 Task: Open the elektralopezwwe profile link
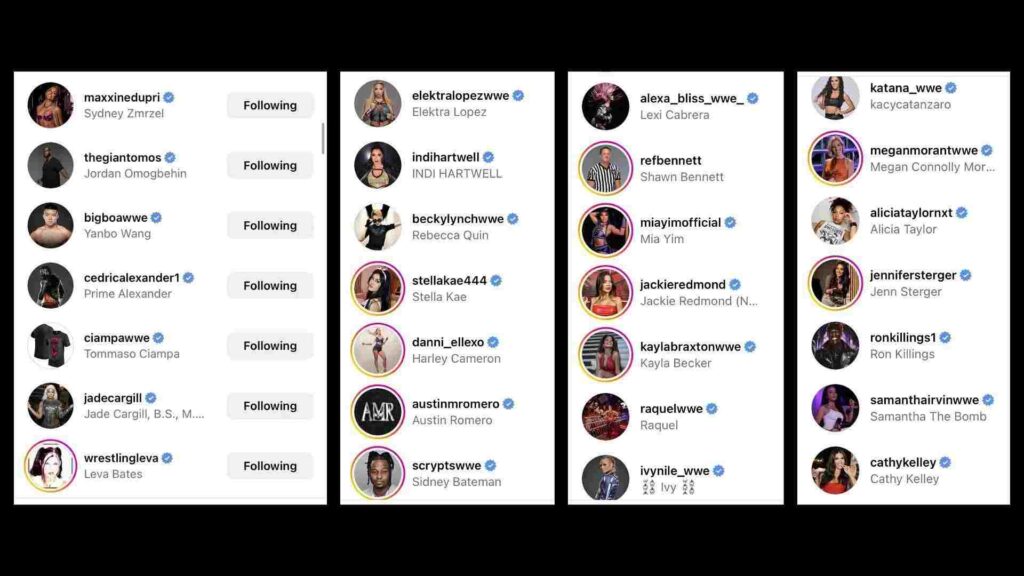coord(460,95)
